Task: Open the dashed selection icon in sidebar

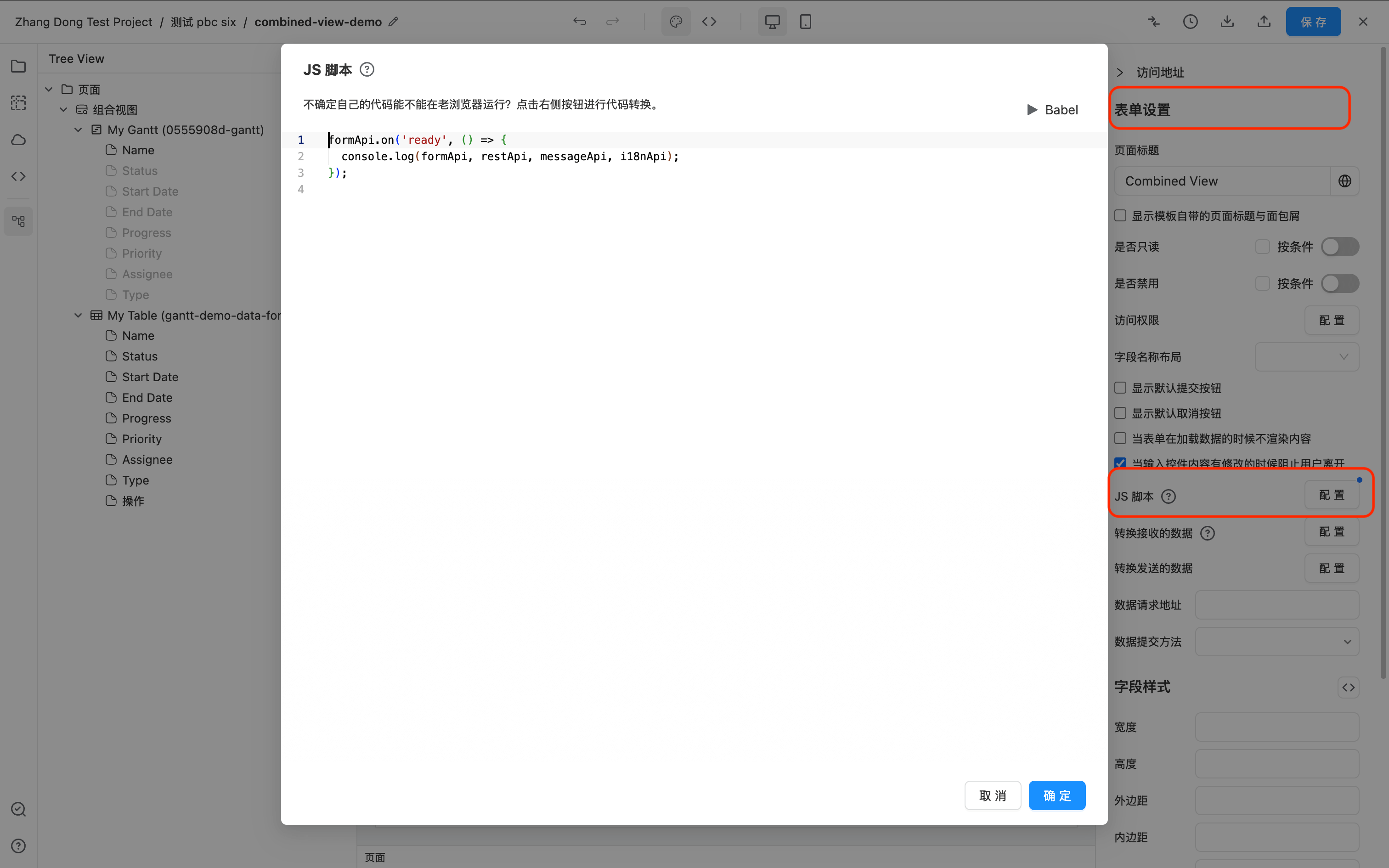Action: click(x=18, y=103)
